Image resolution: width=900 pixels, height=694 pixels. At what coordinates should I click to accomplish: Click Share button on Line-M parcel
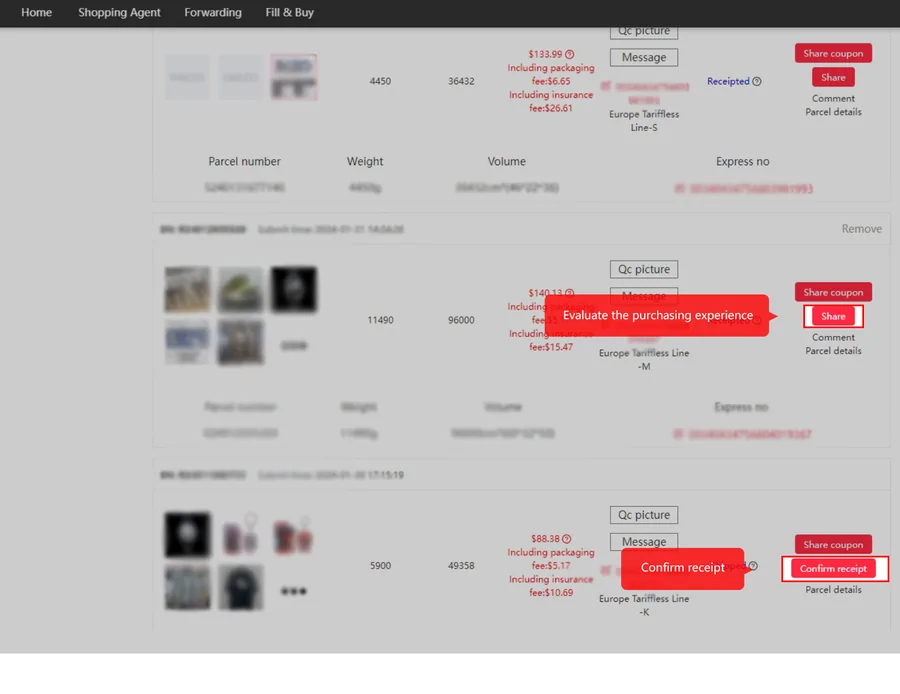(x=833, y=316)
